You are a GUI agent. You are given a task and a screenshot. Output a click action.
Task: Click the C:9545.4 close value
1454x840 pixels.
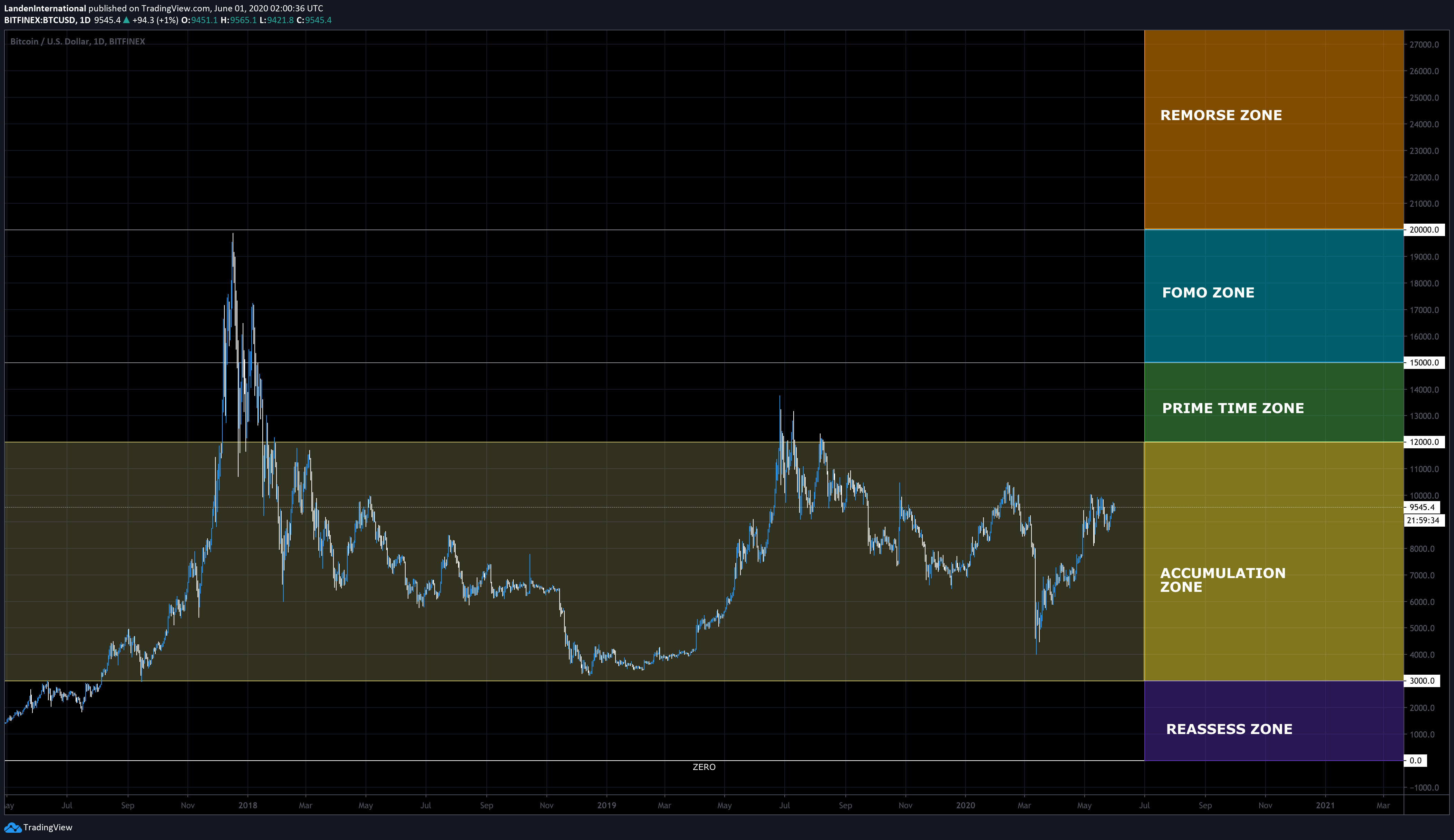[314, 20]
